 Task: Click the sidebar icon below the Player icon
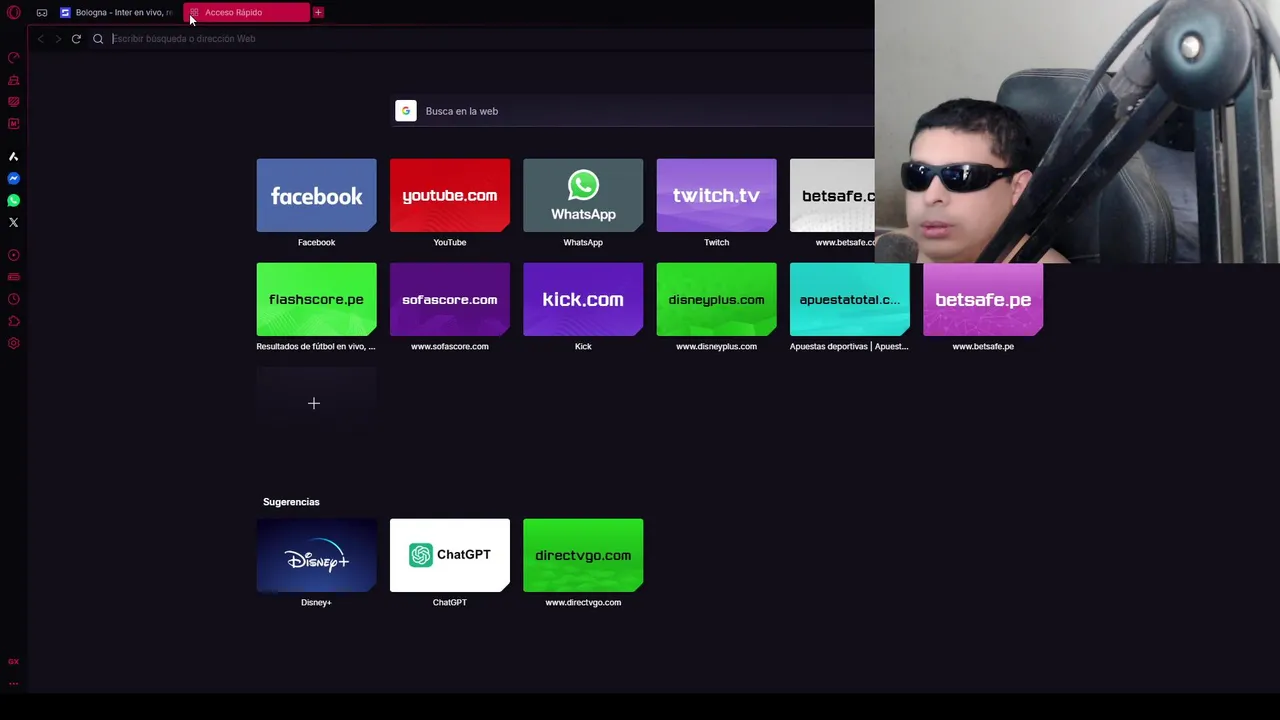tap(14, 277)
